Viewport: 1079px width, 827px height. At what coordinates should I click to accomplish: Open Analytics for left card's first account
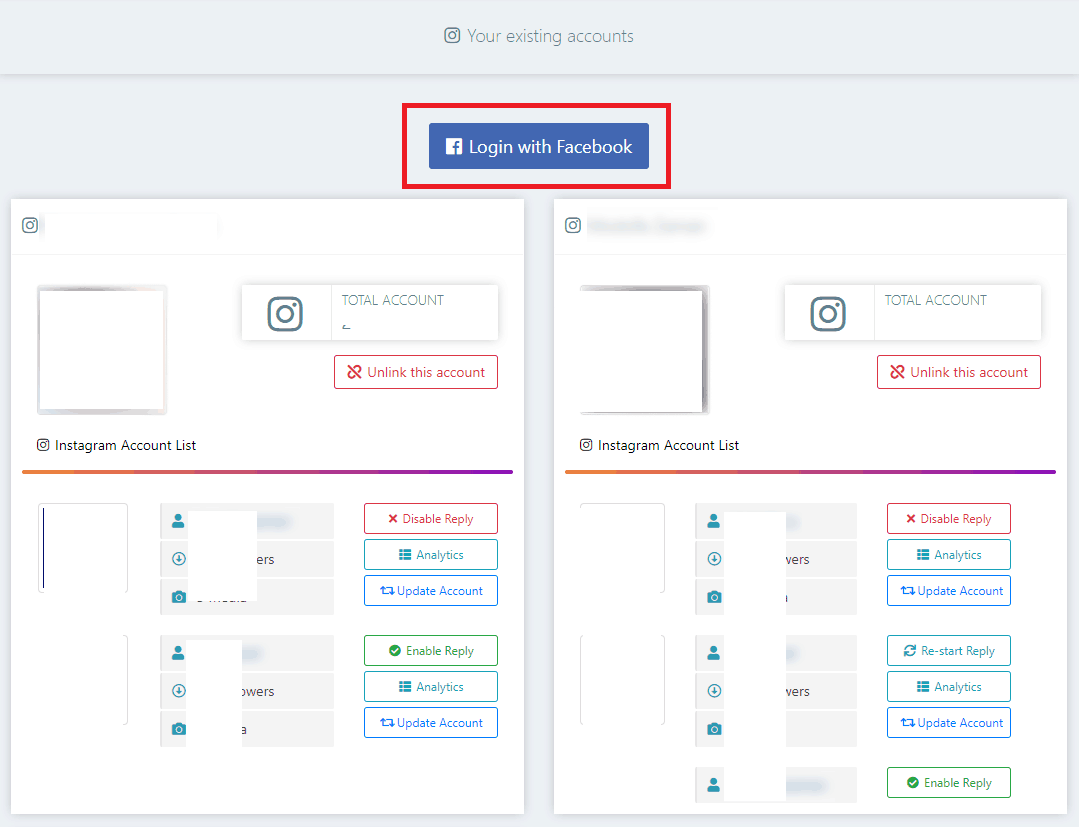pyautogui.click(x=431, y=555)
